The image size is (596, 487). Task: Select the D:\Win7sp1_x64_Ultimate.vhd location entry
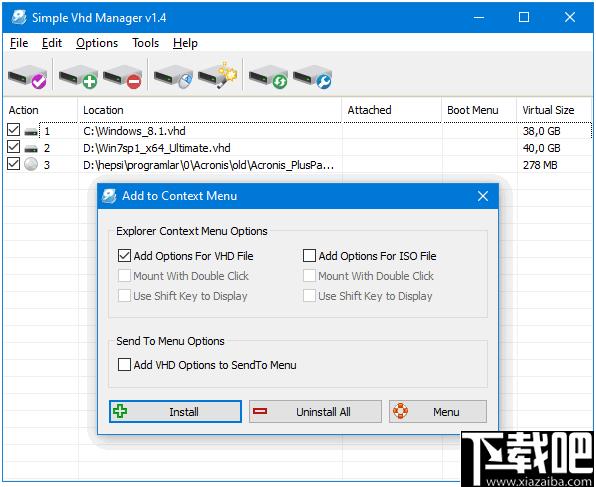(x=157, y=148)
